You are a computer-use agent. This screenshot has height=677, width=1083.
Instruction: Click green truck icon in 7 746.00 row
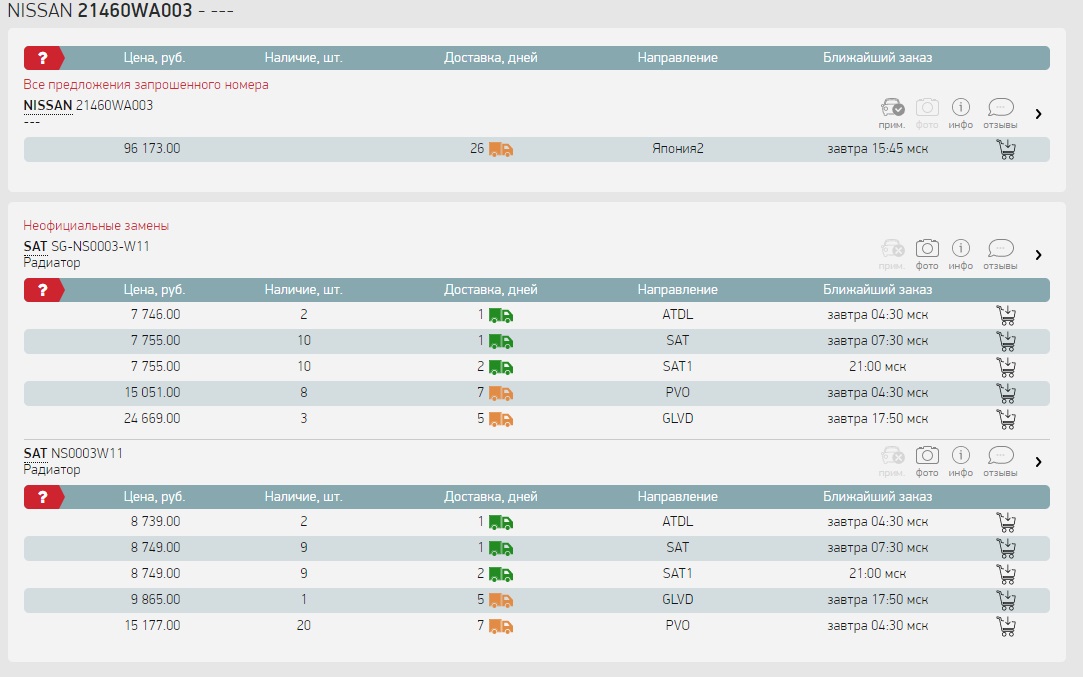coord(501,316)
